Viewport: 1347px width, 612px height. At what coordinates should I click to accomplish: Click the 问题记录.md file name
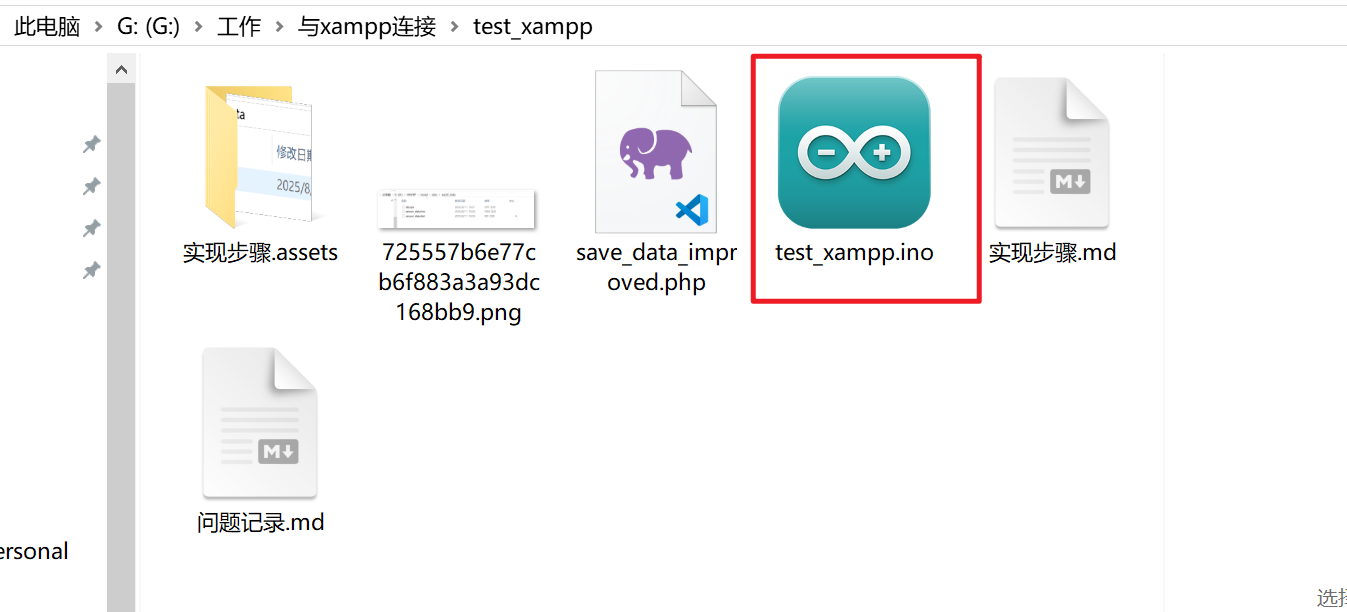(260, 522)
